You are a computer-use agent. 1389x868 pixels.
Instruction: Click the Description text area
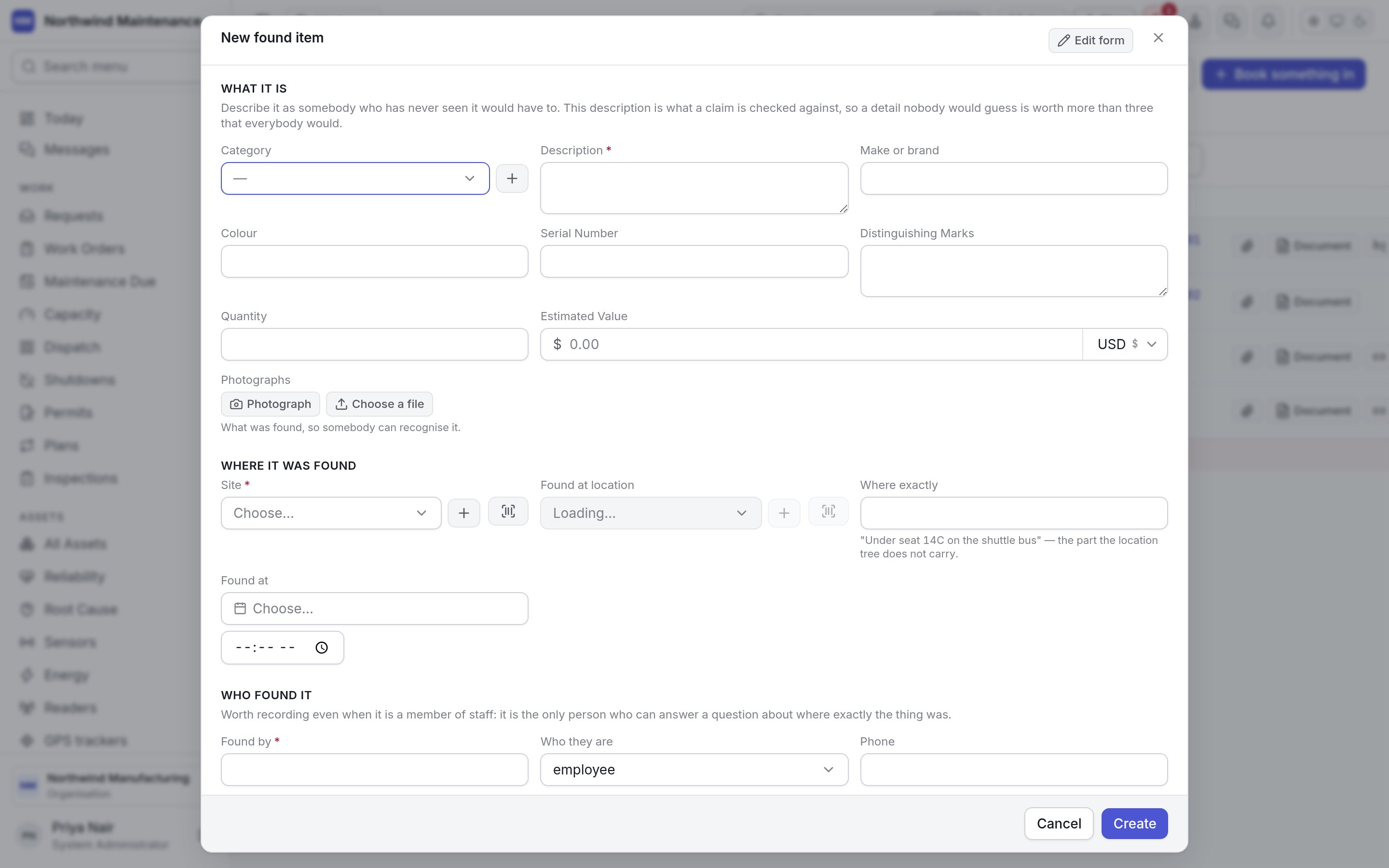coord(694,188)
